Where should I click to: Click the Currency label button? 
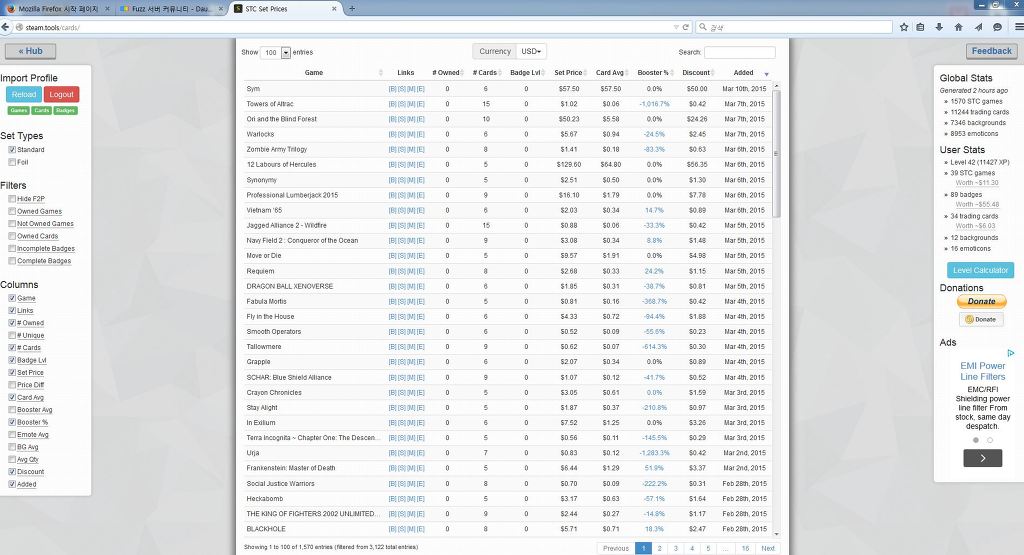494,52
